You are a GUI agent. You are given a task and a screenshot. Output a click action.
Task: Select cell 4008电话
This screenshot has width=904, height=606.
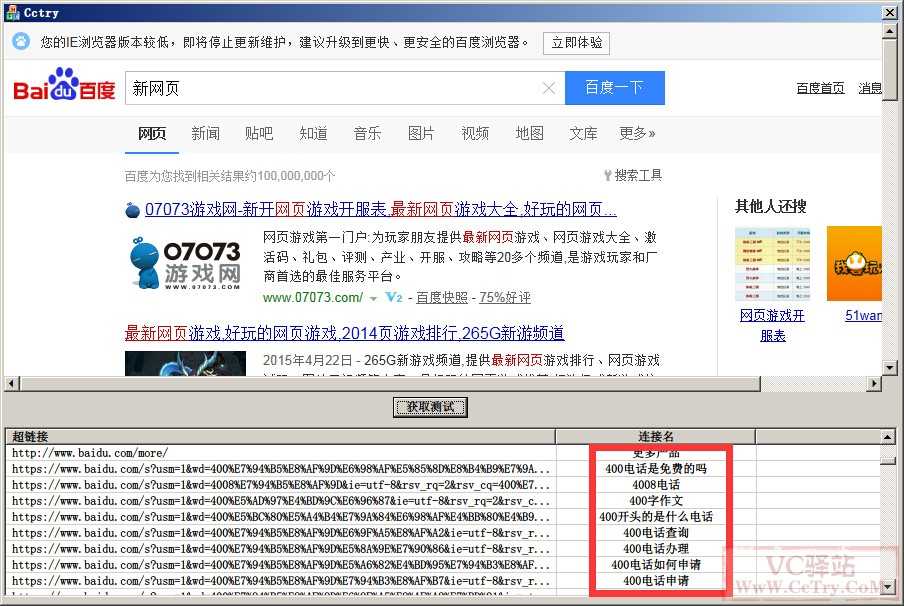point(656,485)
